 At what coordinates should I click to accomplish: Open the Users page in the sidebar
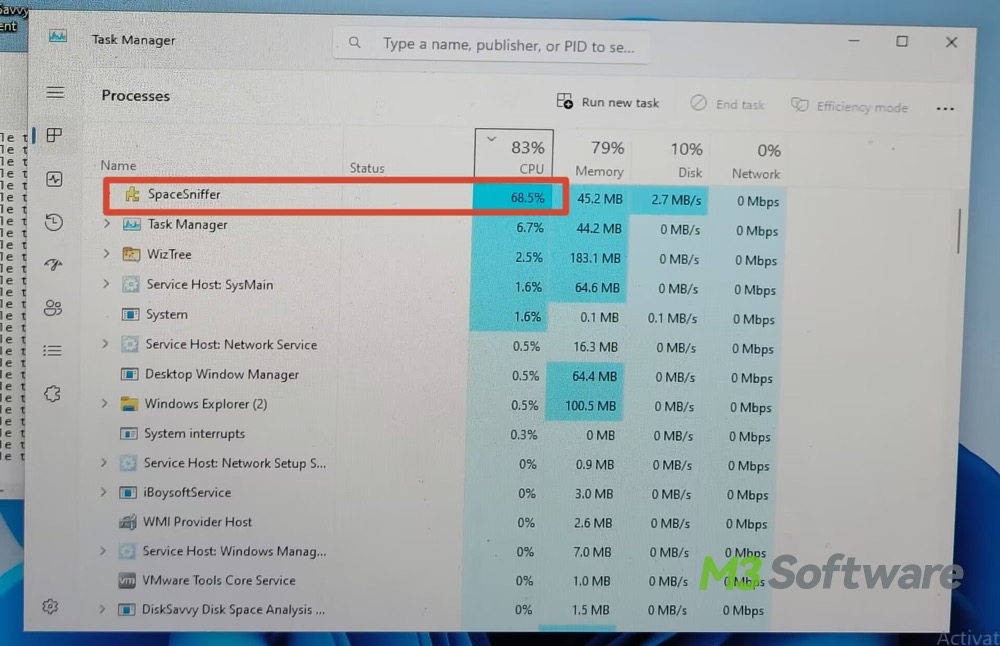(53, 308)
